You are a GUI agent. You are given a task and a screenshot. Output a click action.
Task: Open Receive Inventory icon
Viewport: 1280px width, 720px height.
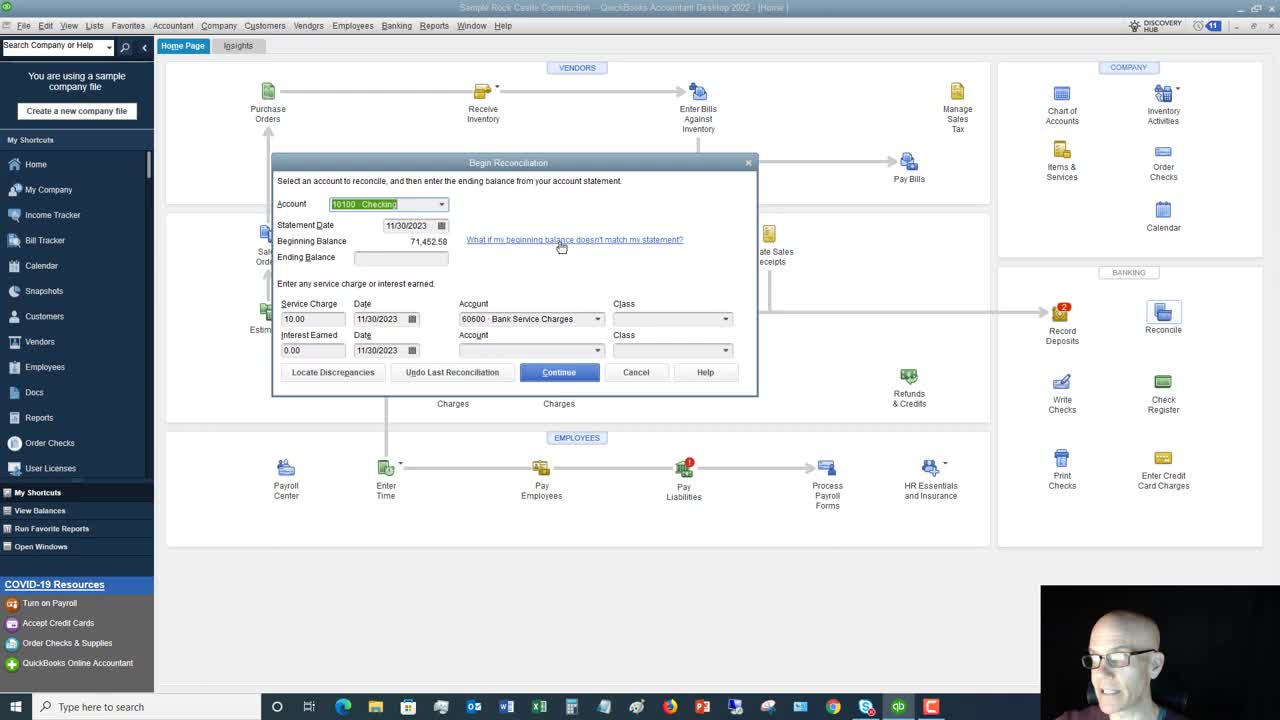[483, 92]
